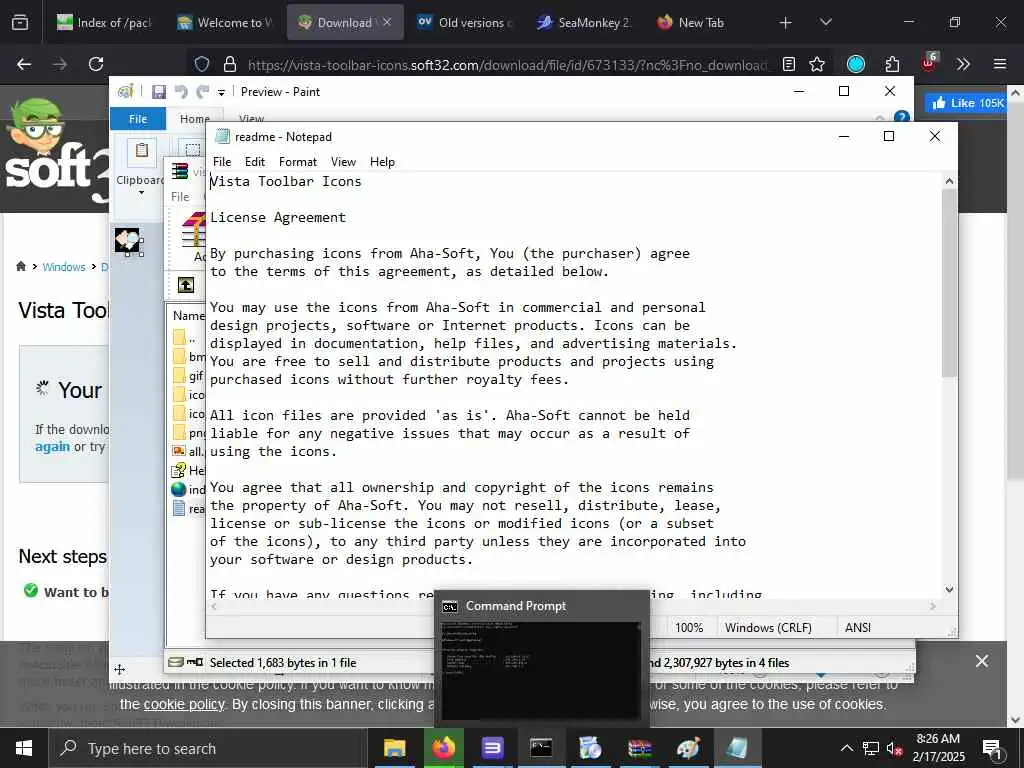This screenshot has width=1024, height=768.
Task: Switch to the 'Index of /pack' tab
Action: click(x=104, y=22)
